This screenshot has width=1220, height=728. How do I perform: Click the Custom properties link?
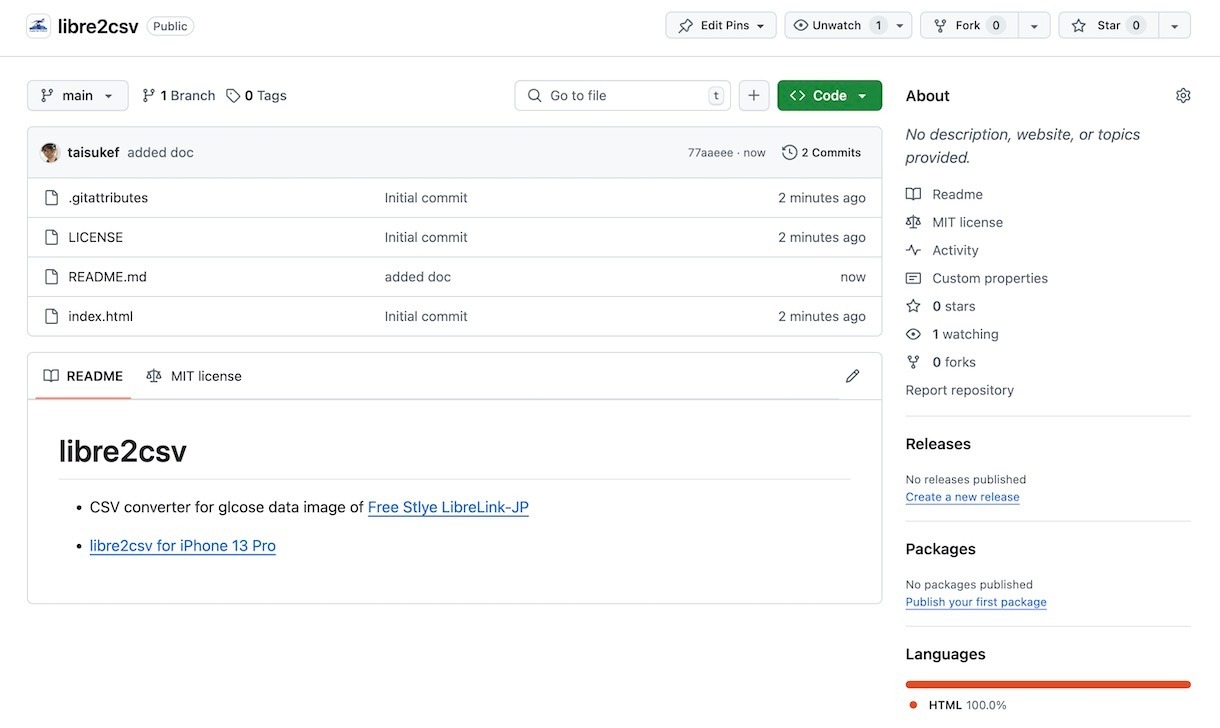coord(990,278)
